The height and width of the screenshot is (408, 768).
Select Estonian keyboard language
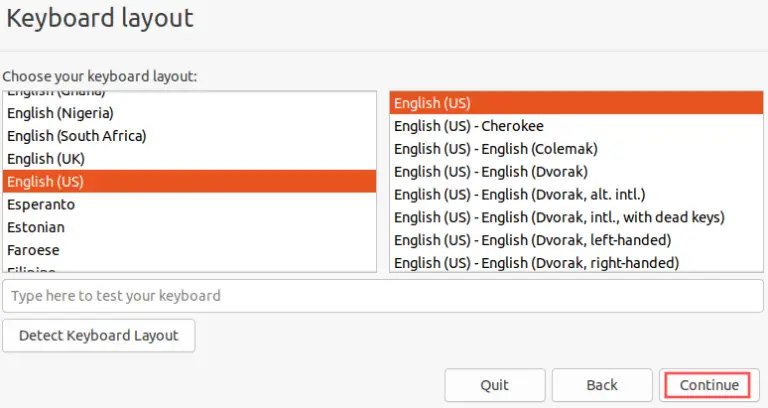click(x=189, y=227)
